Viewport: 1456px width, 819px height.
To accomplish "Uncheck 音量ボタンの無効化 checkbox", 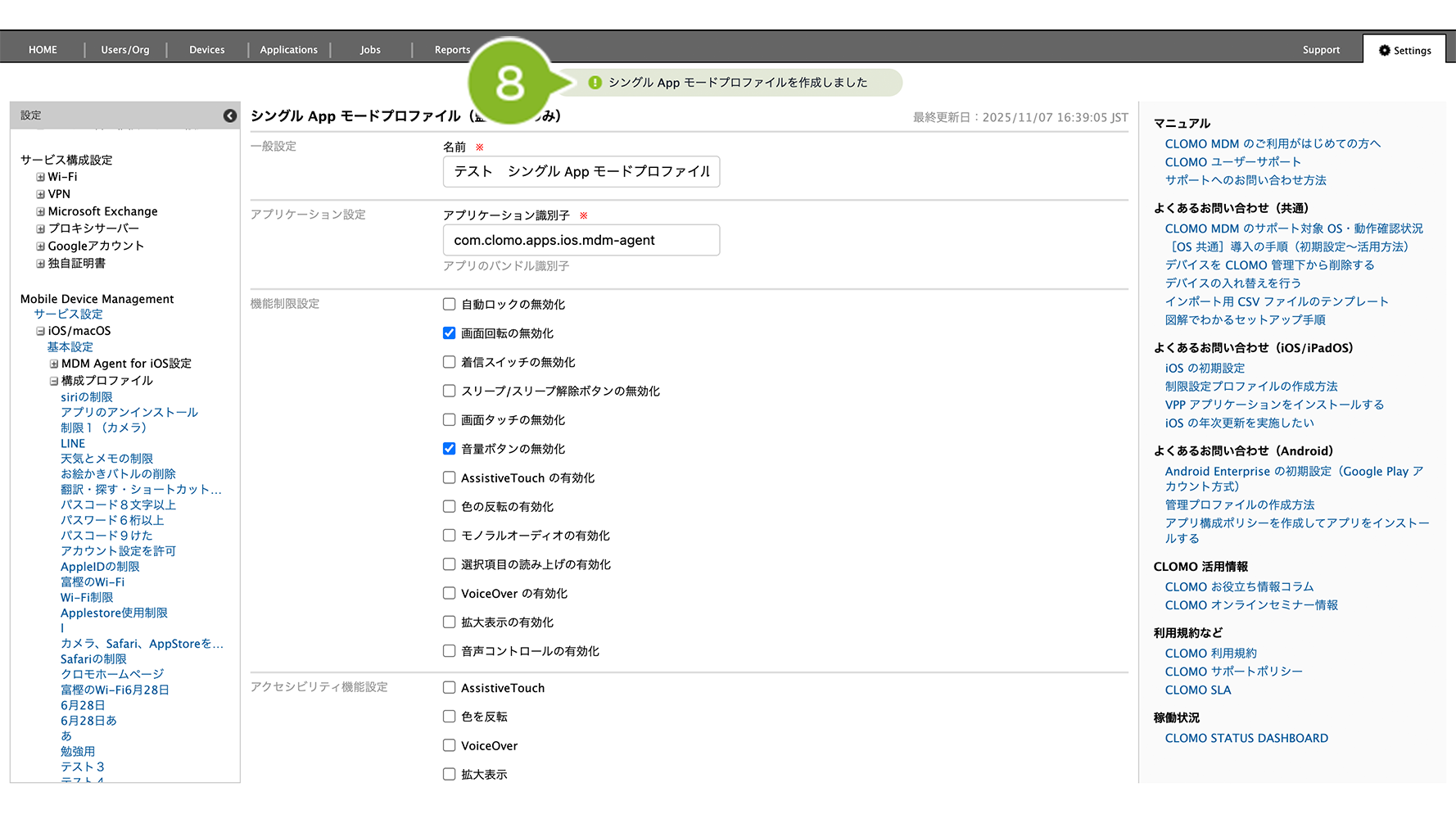I will point(449,449).
